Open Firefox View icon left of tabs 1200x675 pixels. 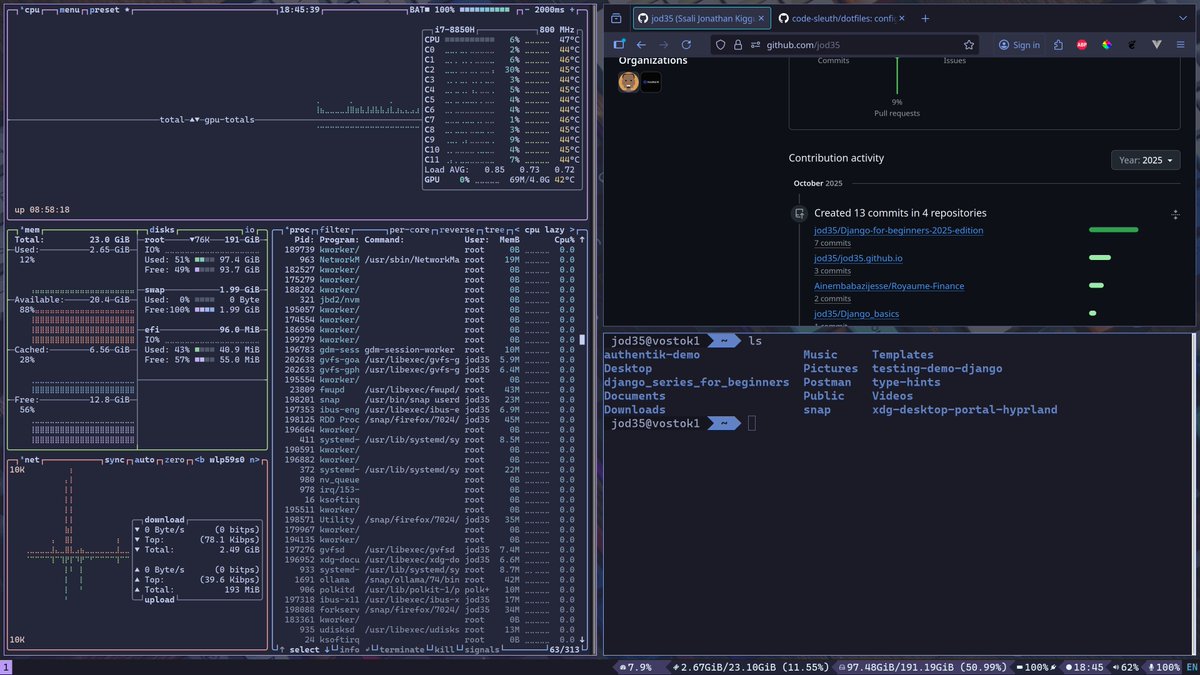click(616, 18)
